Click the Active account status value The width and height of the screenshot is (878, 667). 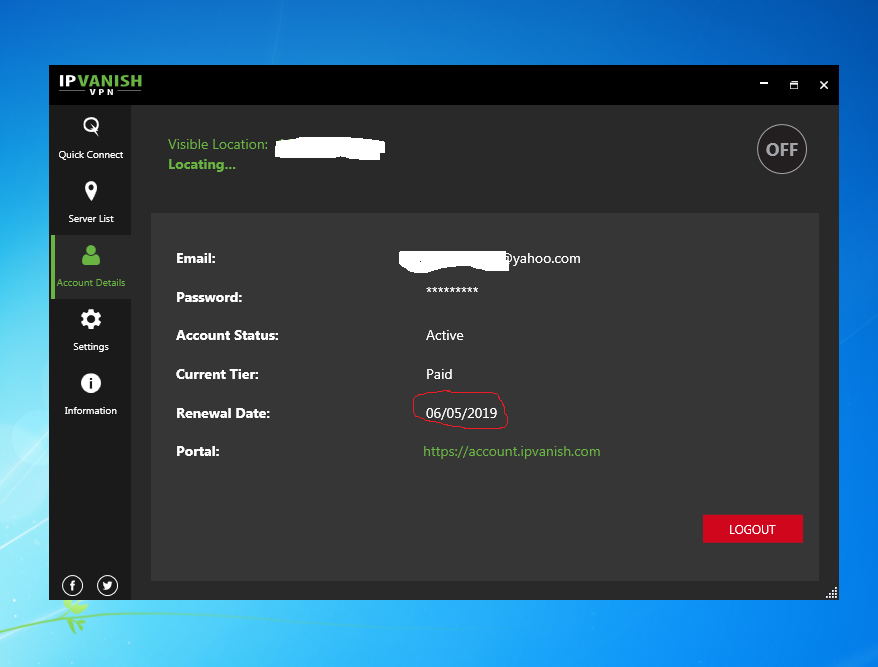click(x=445, y=335)
